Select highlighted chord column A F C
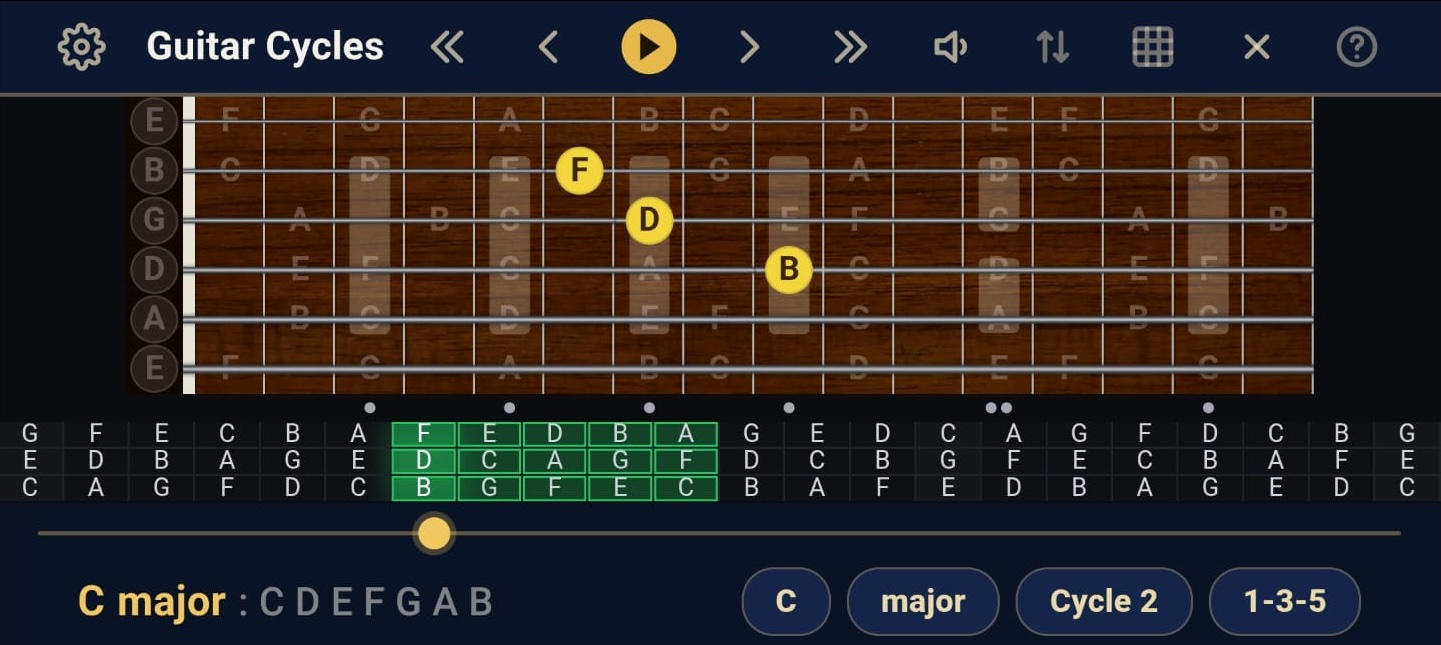Screen dimensions: 1441x645 [x=686, y=461]
